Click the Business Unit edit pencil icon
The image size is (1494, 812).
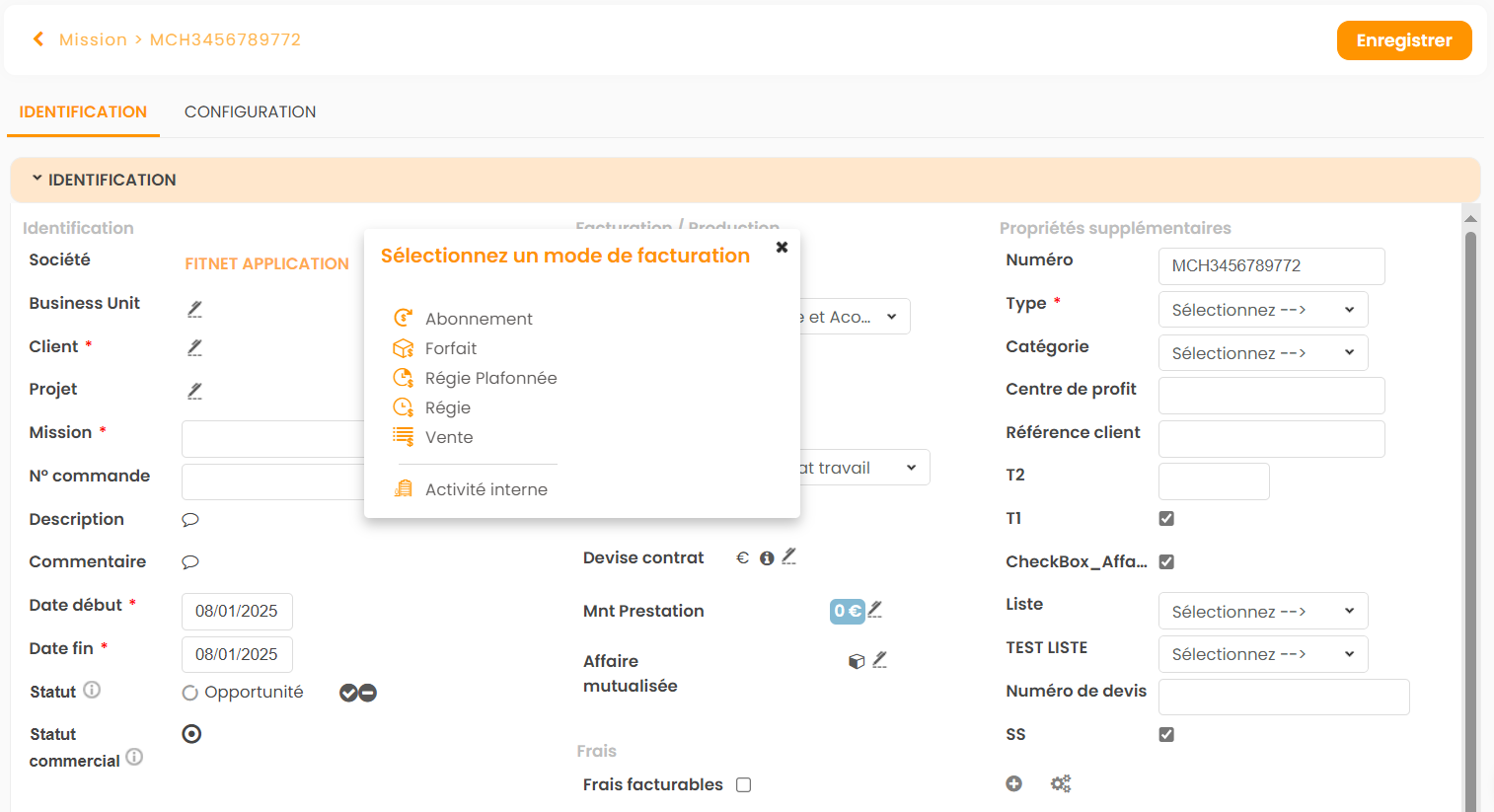pyautogui.click(x=194, y=309)
